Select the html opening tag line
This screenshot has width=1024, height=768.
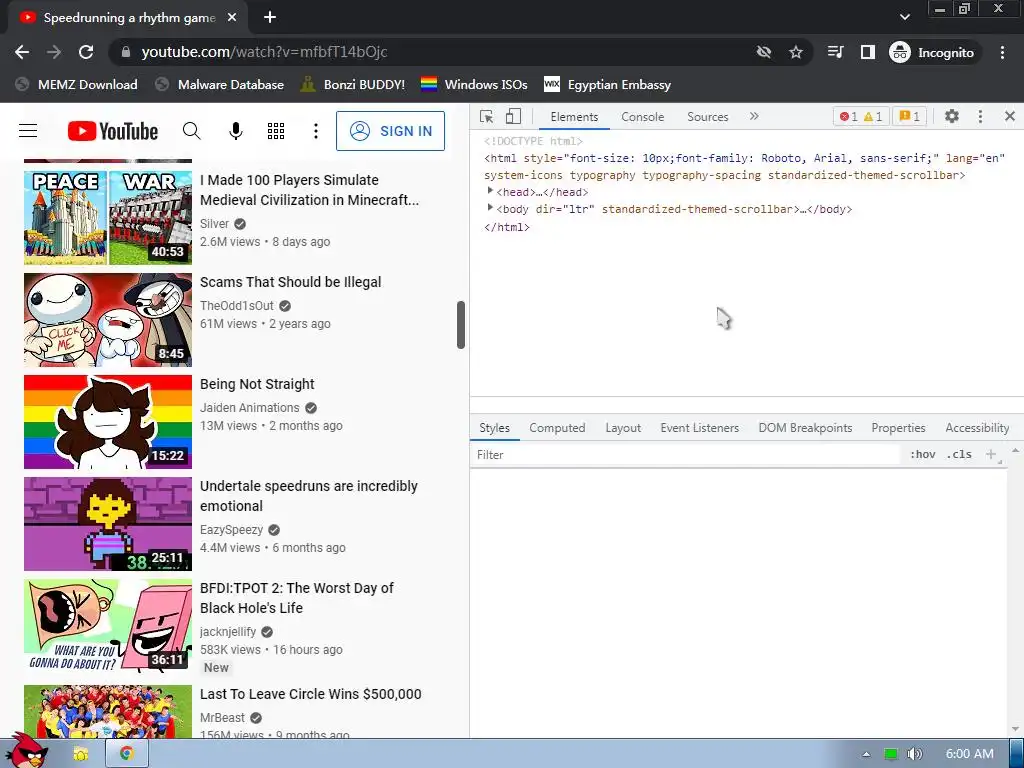[x=744, y=167]
